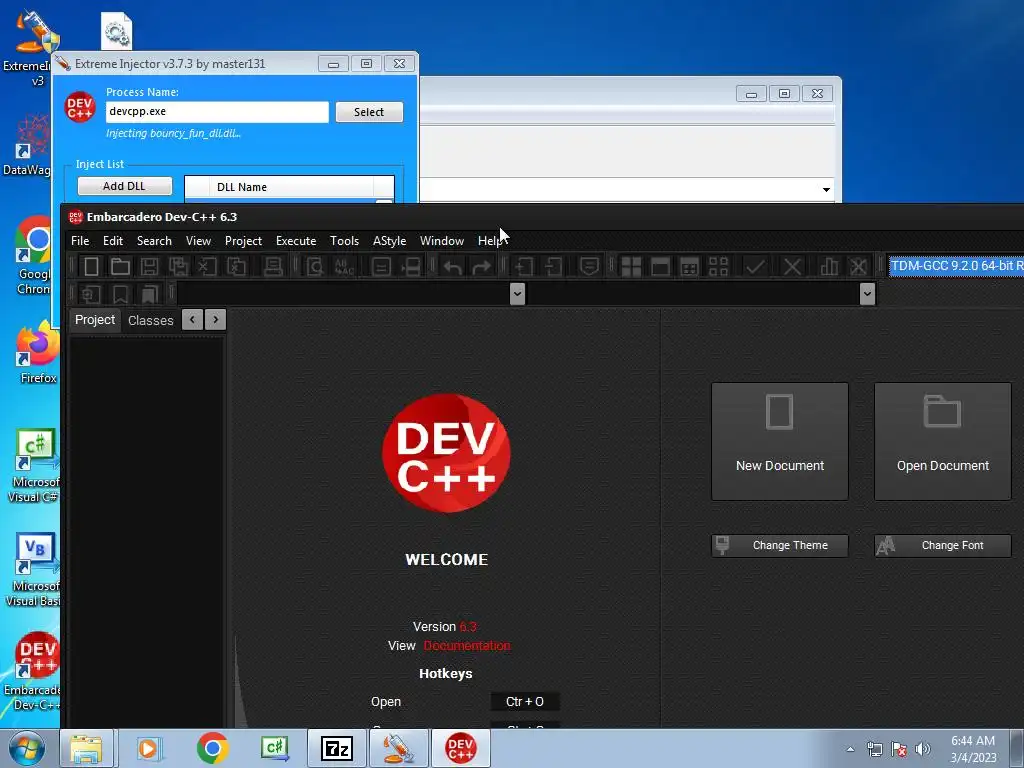Open the File menu
The image size is (1024, 768).
[x=80, y=241]
